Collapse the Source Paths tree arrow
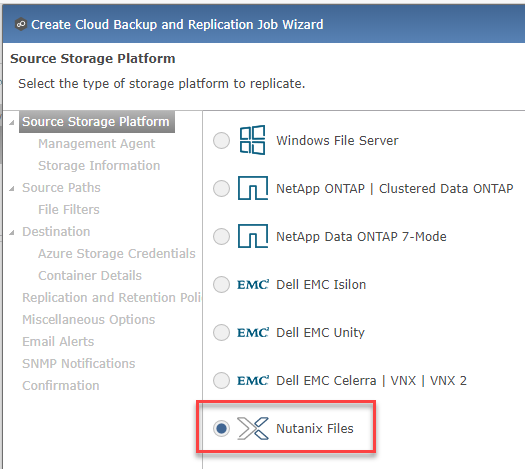 tap(12, 188)
